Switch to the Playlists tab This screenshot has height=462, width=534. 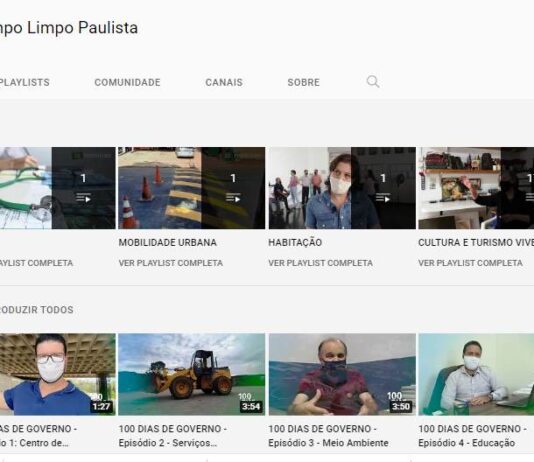[25, 82]
